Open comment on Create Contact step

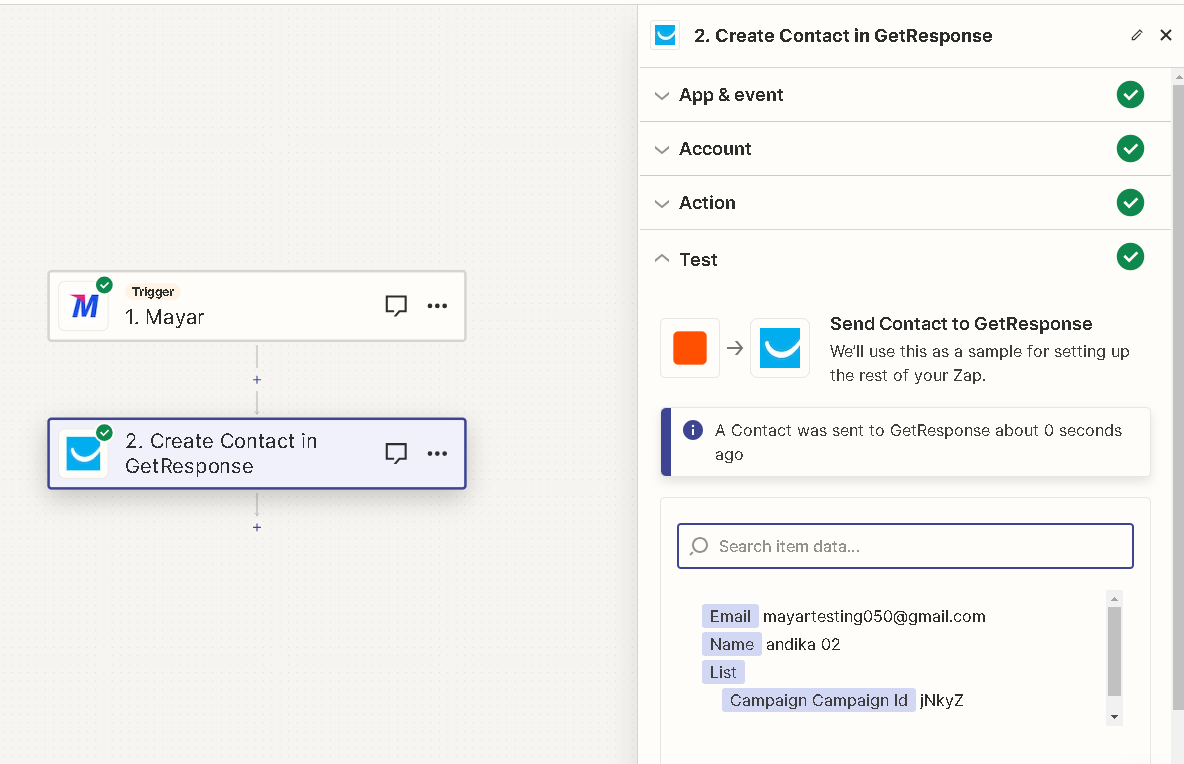click(396, 453)
